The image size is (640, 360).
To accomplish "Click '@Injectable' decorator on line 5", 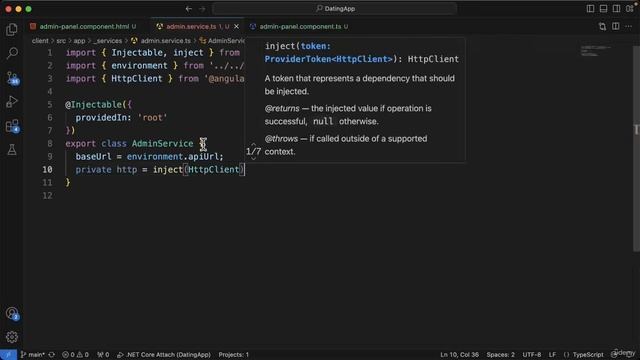I will 93,104.
